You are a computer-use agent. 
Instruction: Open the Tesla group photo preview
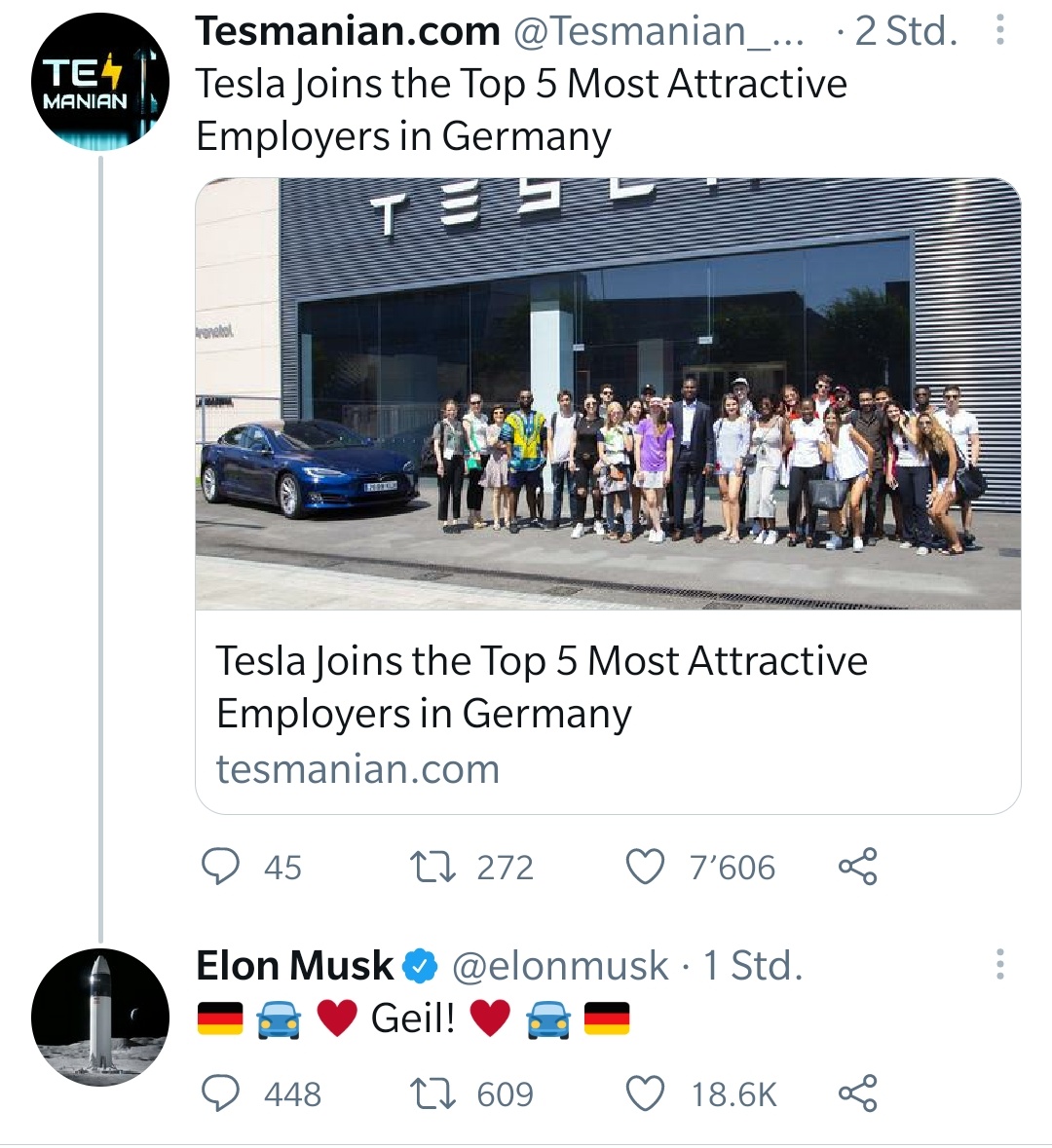pyautogui.click(x=608, y=393)
